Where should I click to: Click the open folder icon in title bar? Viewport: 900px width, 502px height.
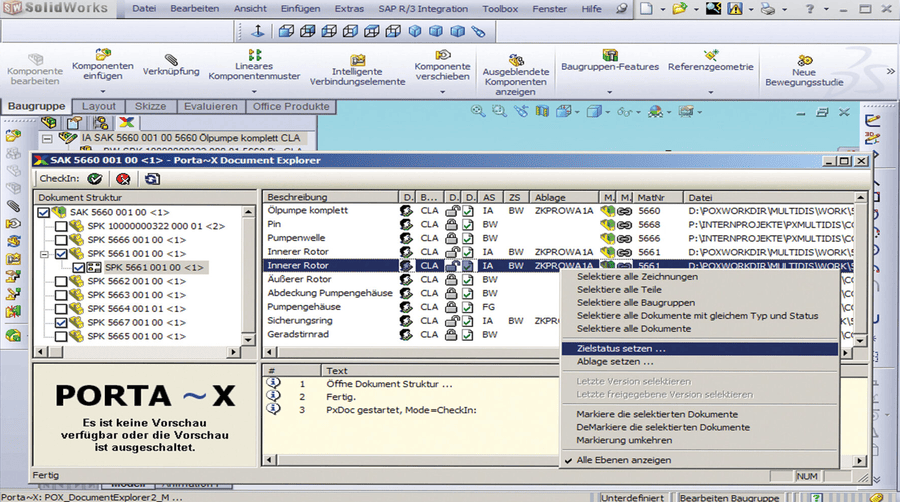click(x=680, y=9)
